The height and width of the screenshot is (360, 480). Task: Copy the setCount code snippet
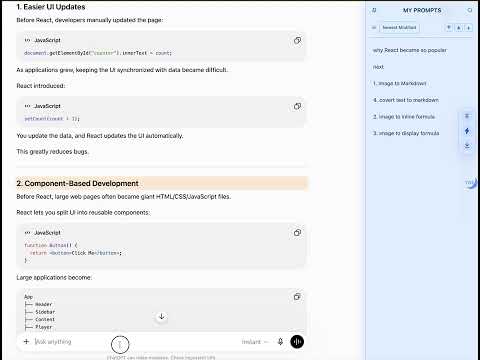297,106
